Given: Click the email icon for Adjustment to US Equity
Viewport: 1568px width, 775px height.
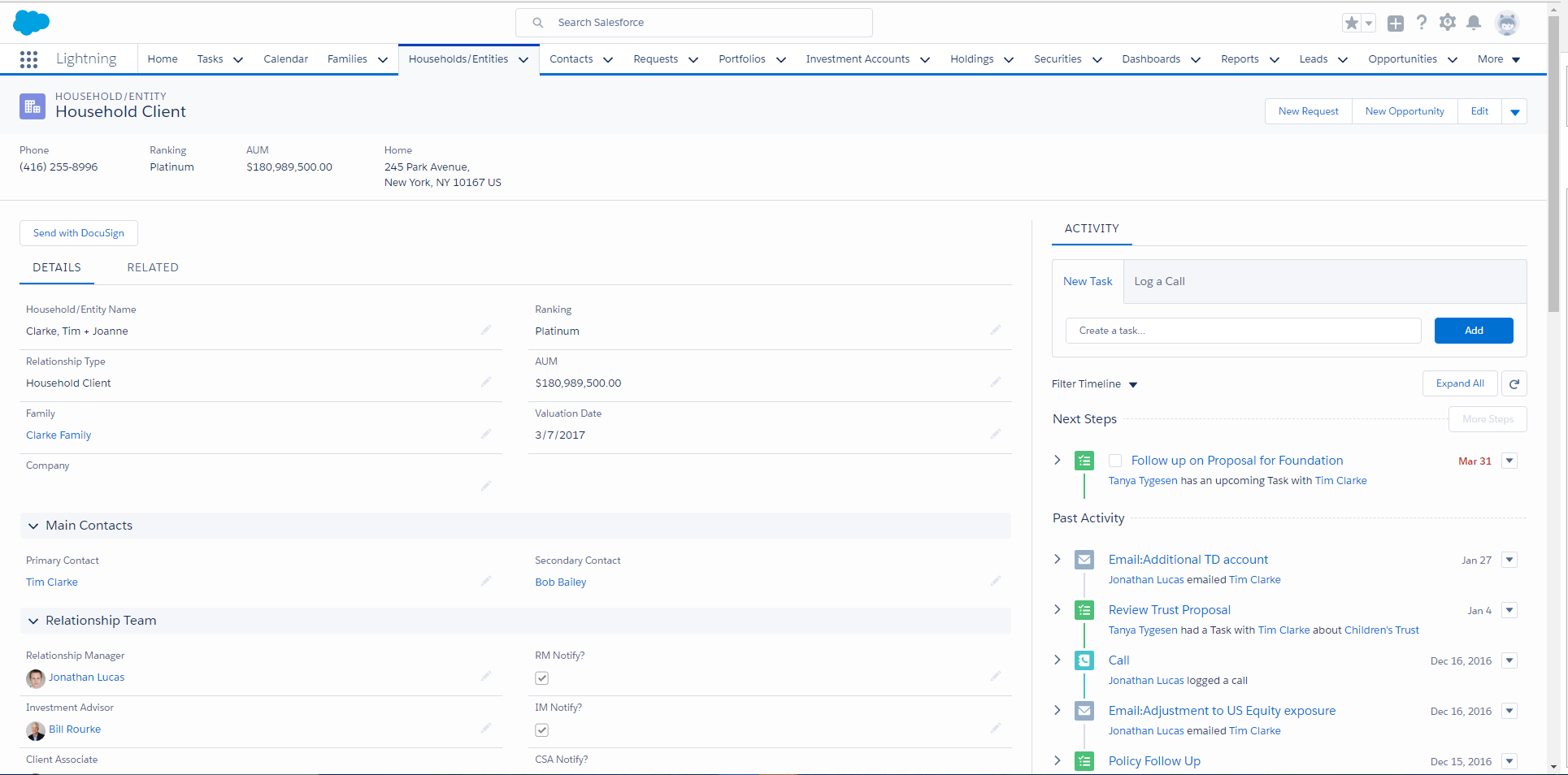Looking at the screenshot, I should [1084, 711].
